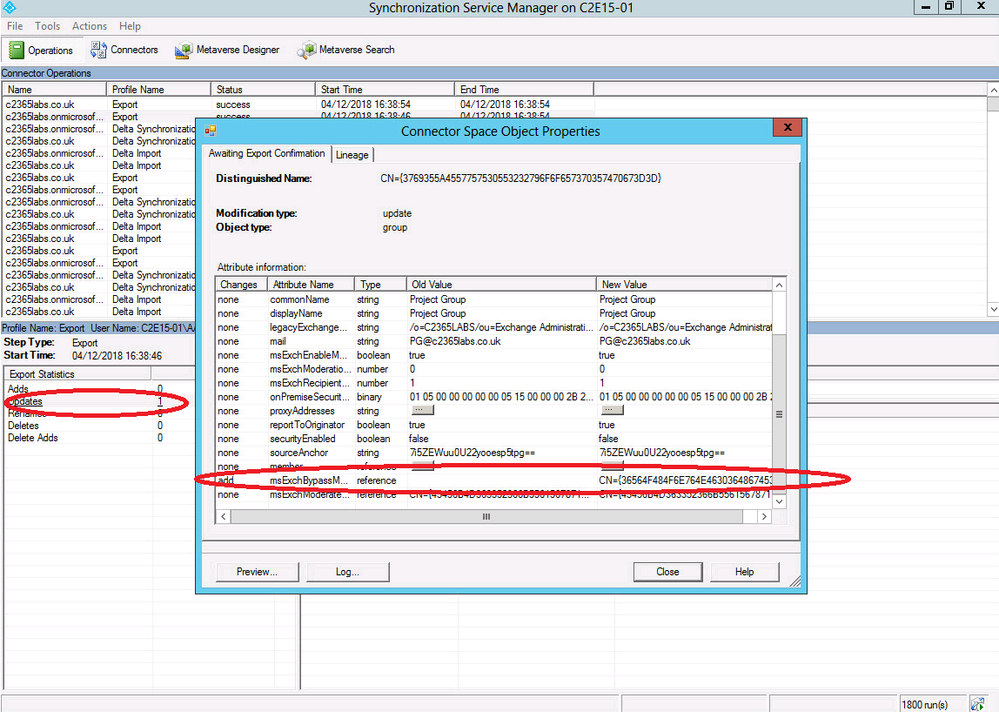
Task: Open proxyAddresses old value ellipsis button
Action: (422, 411)
